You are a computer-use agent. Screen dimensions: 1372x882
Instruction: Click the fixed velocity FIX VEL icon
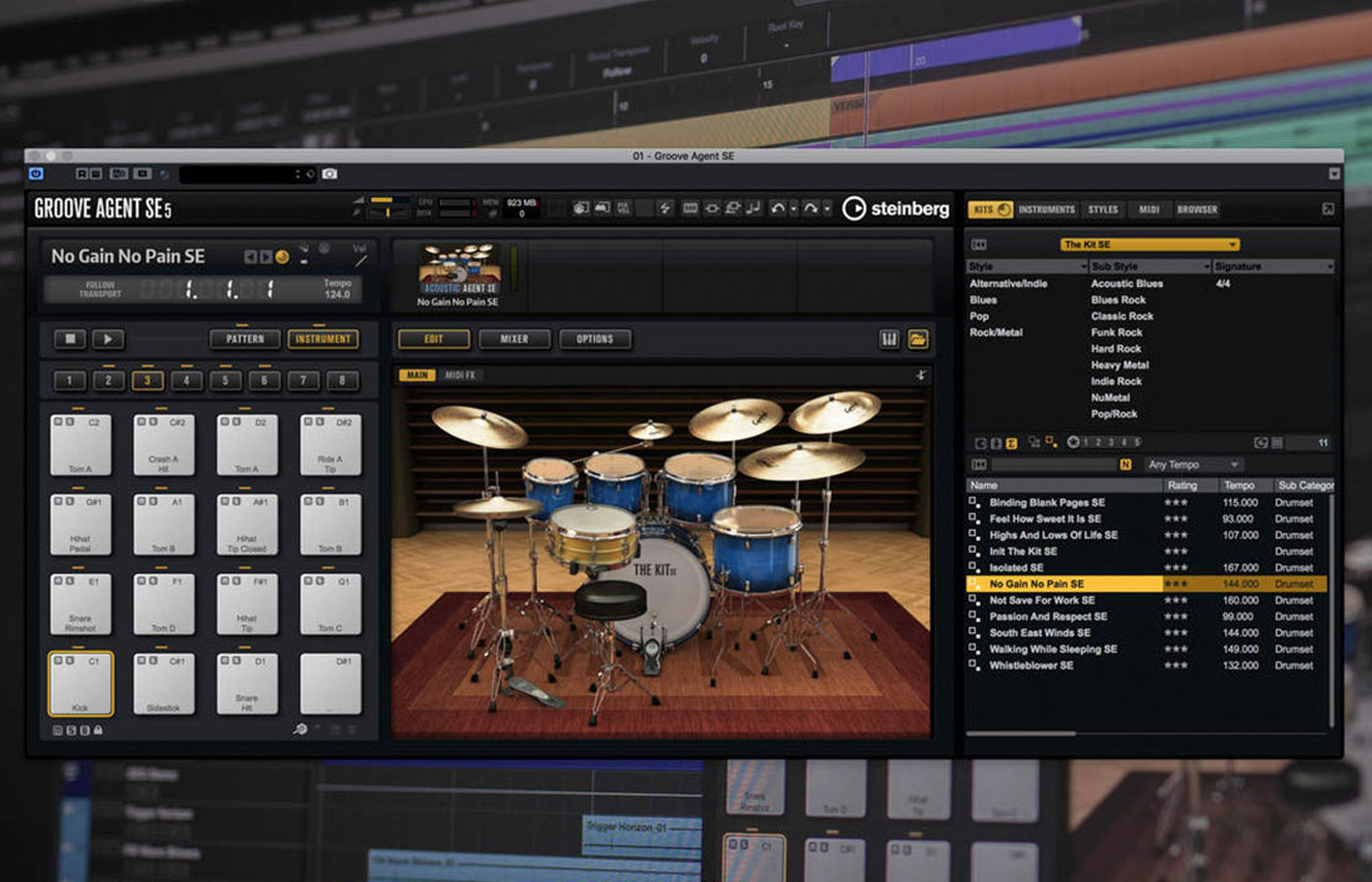(x=623, y=208)
